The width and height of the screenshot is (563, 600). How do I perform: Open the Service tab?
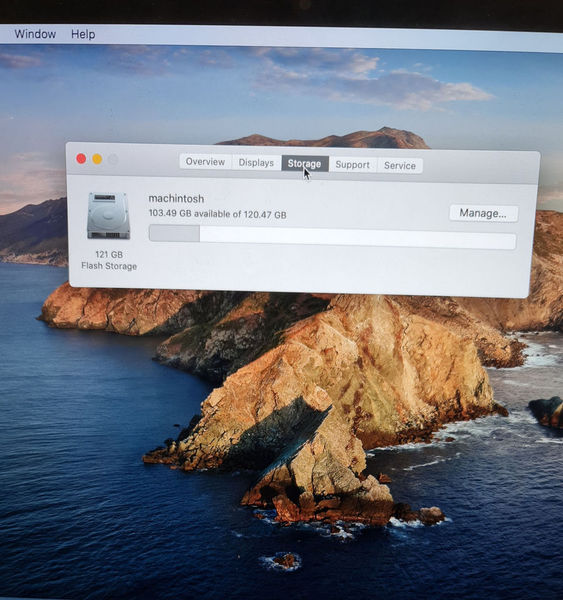tap(400, 166)
